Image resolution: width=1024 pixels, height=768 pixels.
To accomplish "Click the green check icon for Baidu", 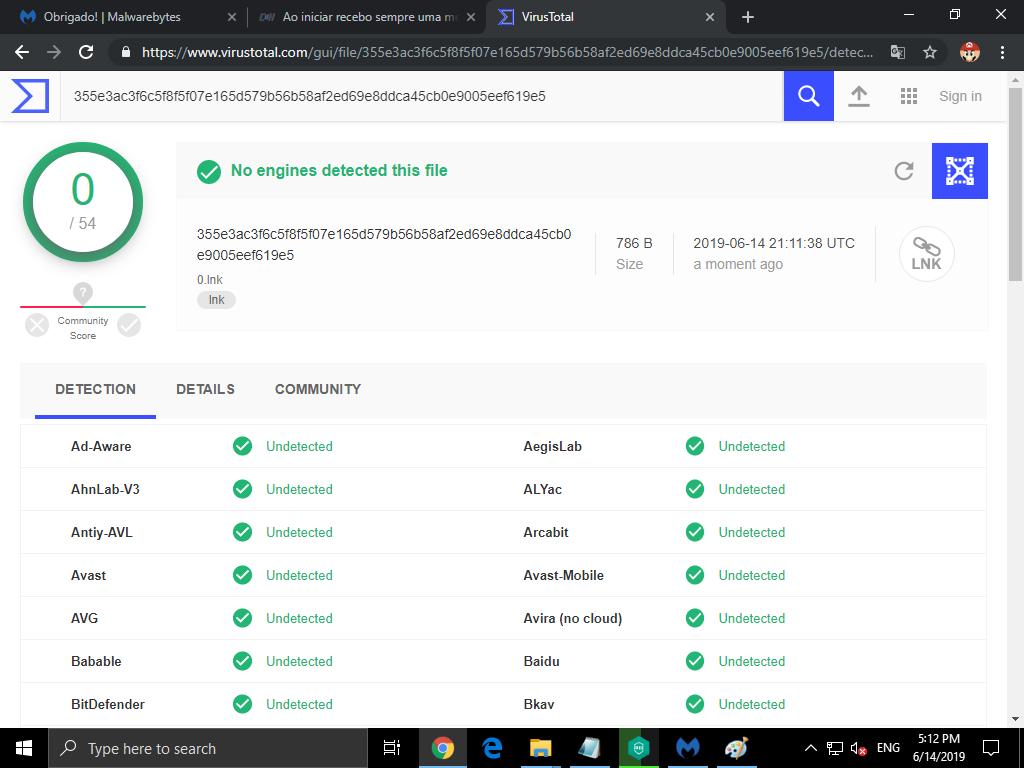I will (x=695, y=661).
